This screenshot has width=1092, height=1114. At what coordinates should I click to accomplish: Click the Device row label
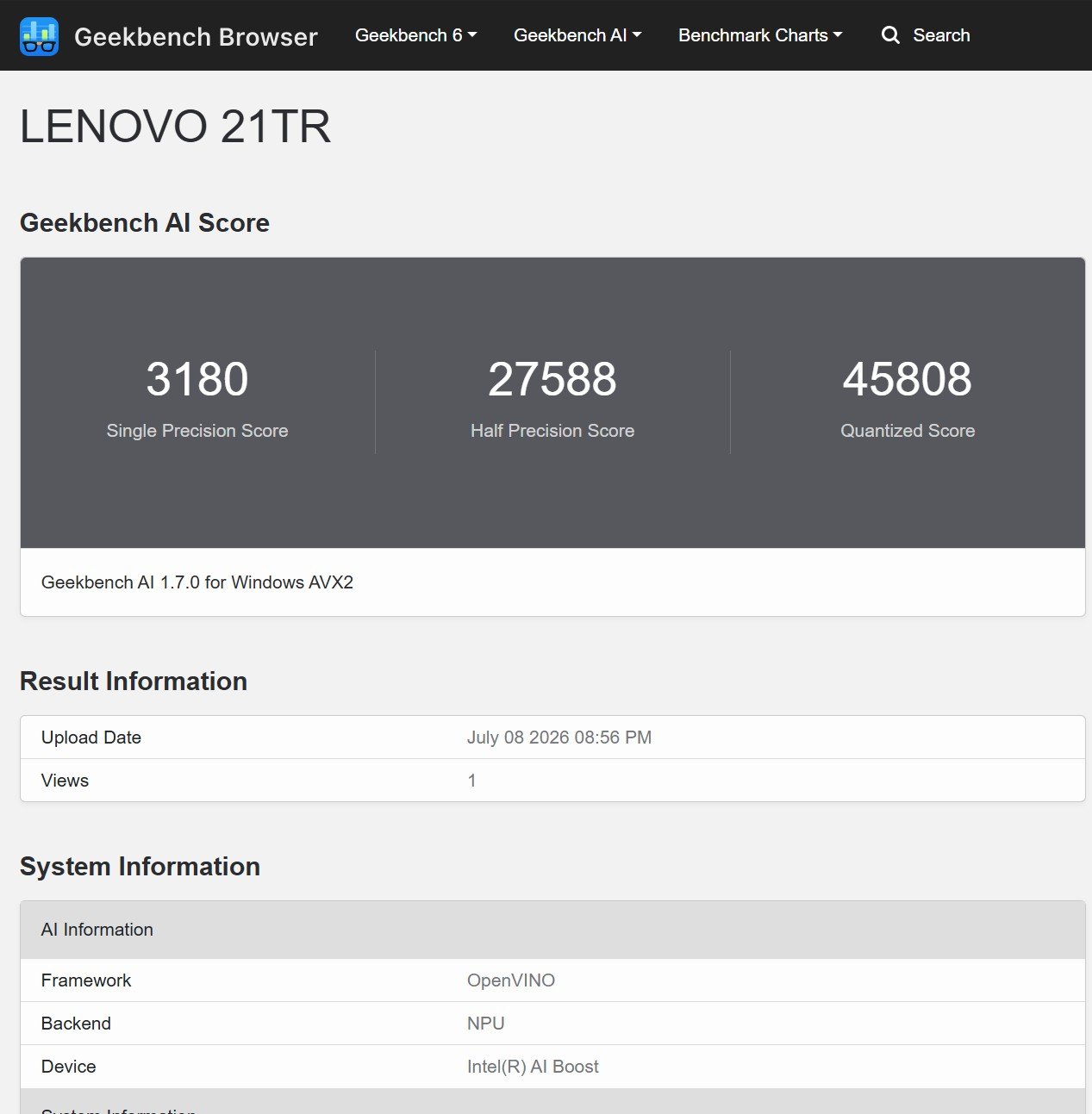[68, 1067]
